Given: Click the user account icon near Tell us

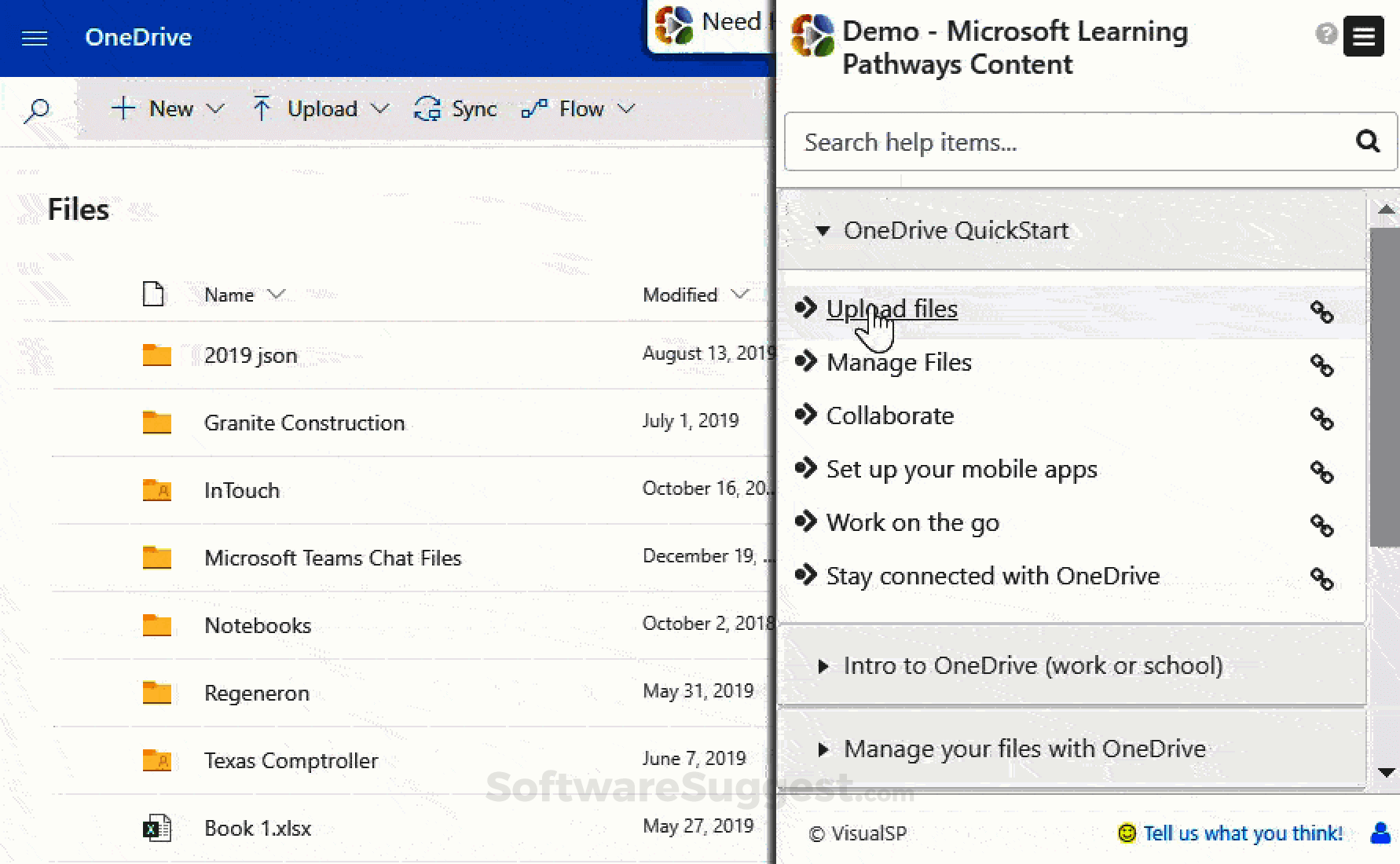Looking at the screenshot, I should (1380, 833).
